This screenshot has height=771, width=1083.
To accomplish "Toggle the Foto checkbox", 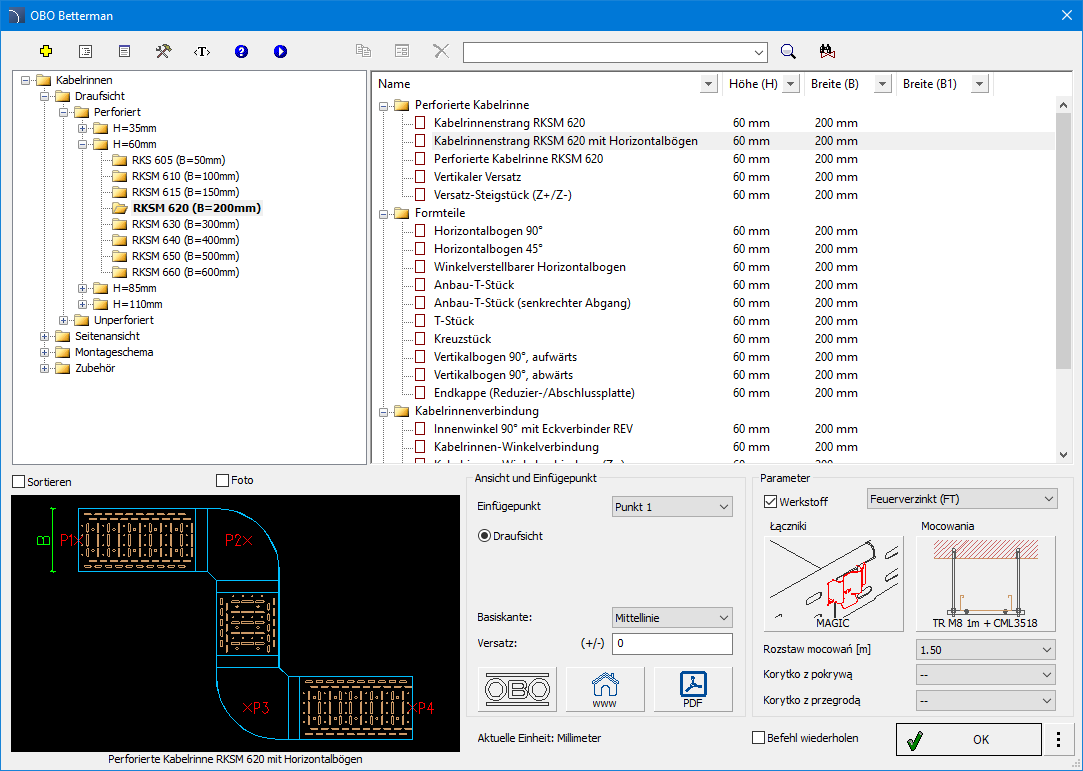I will [223, 481].
